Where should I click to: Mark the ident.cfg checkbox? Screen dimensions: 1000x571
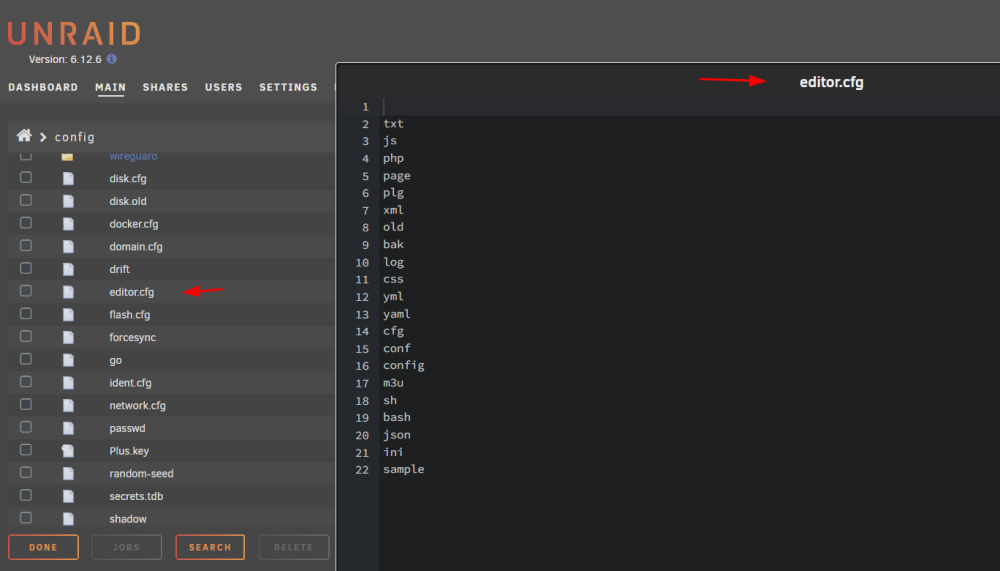[x=26, y=382]
